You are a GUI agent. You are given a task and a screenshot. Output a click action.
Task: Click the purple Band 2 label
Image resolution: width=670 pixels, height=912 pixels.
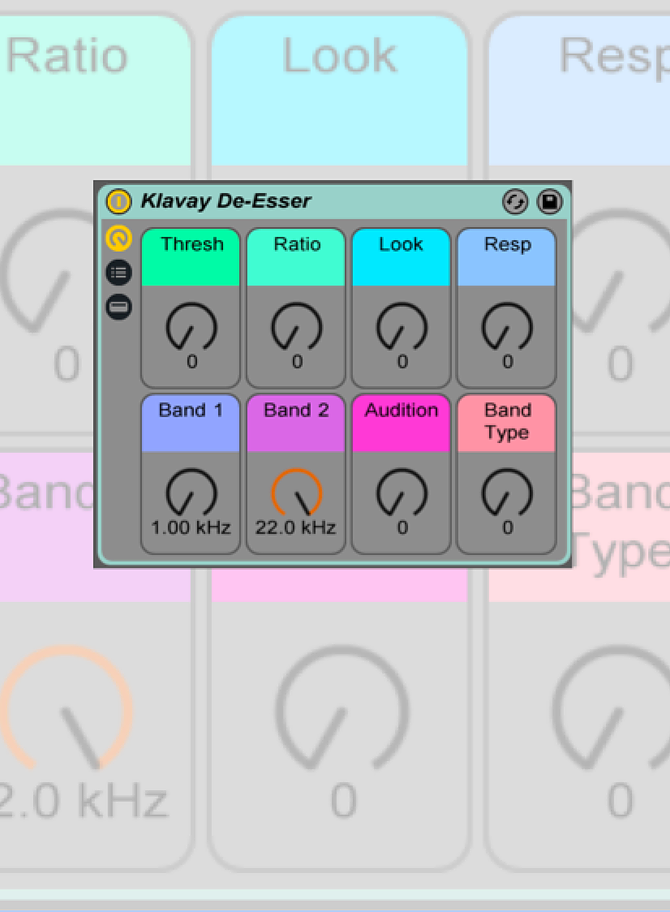(x=296, y=423)
